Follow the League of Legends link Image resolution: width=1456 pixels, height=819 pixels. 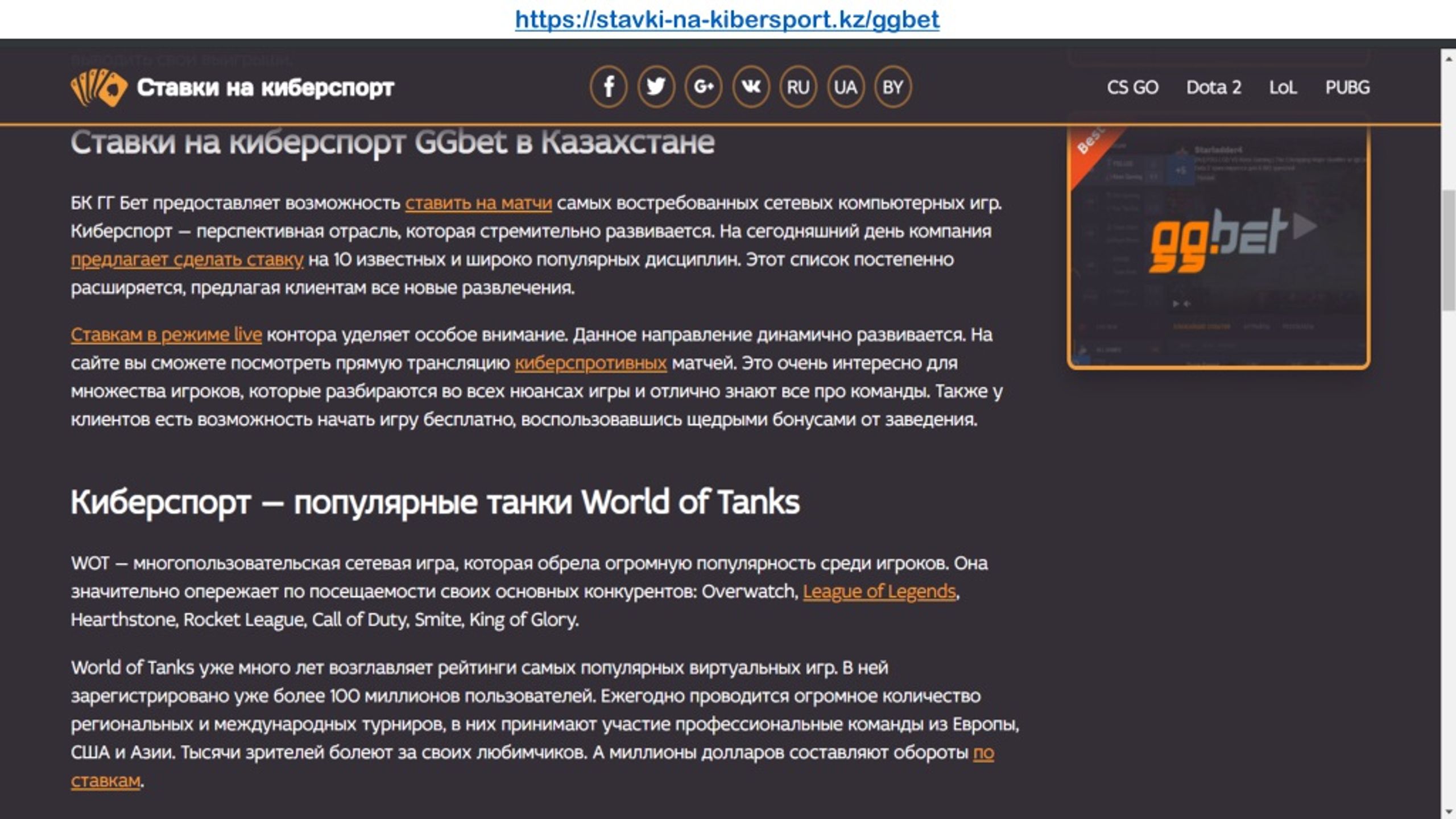pos(879,591)
